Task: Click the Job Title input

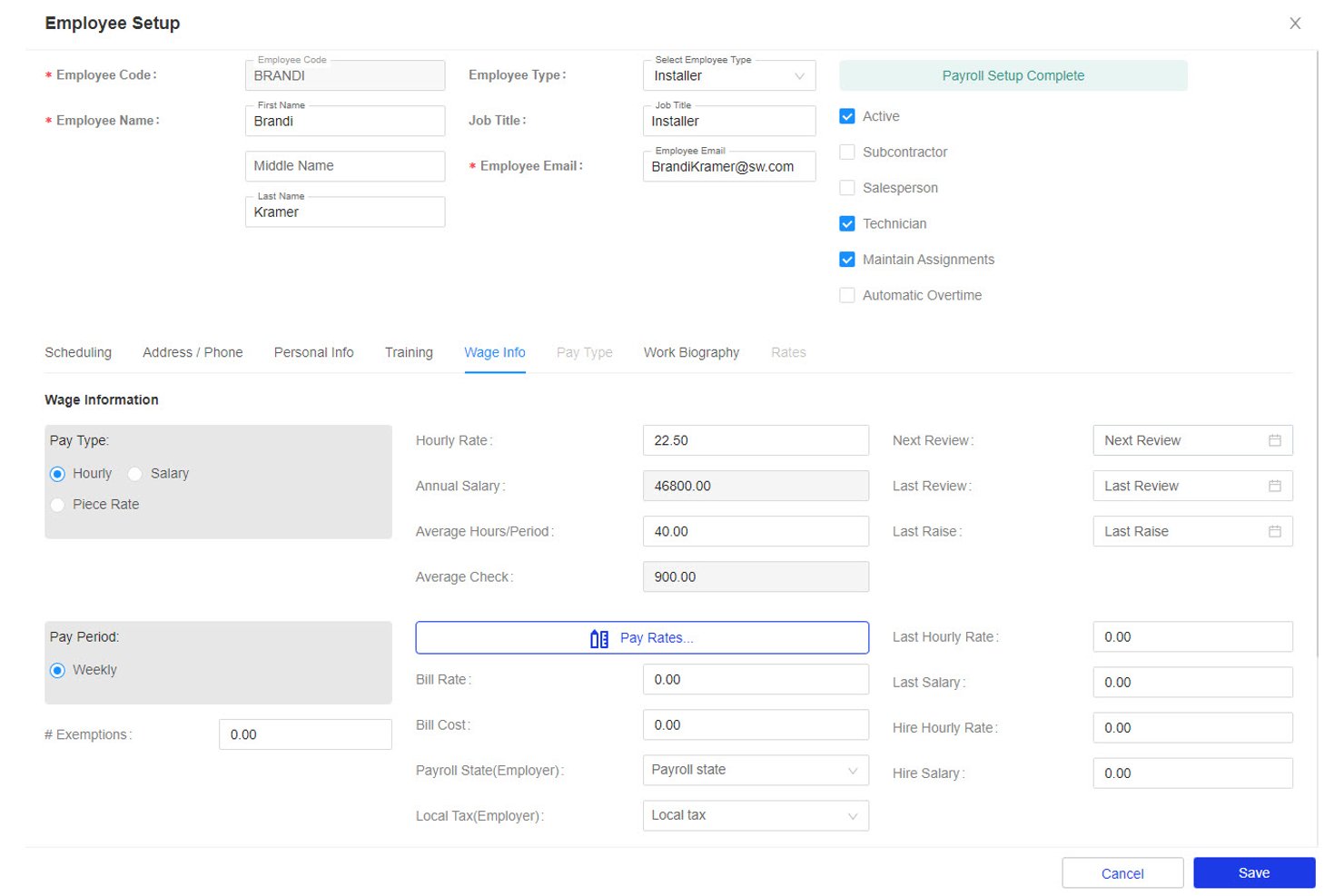Action: [x=729, y=121]
